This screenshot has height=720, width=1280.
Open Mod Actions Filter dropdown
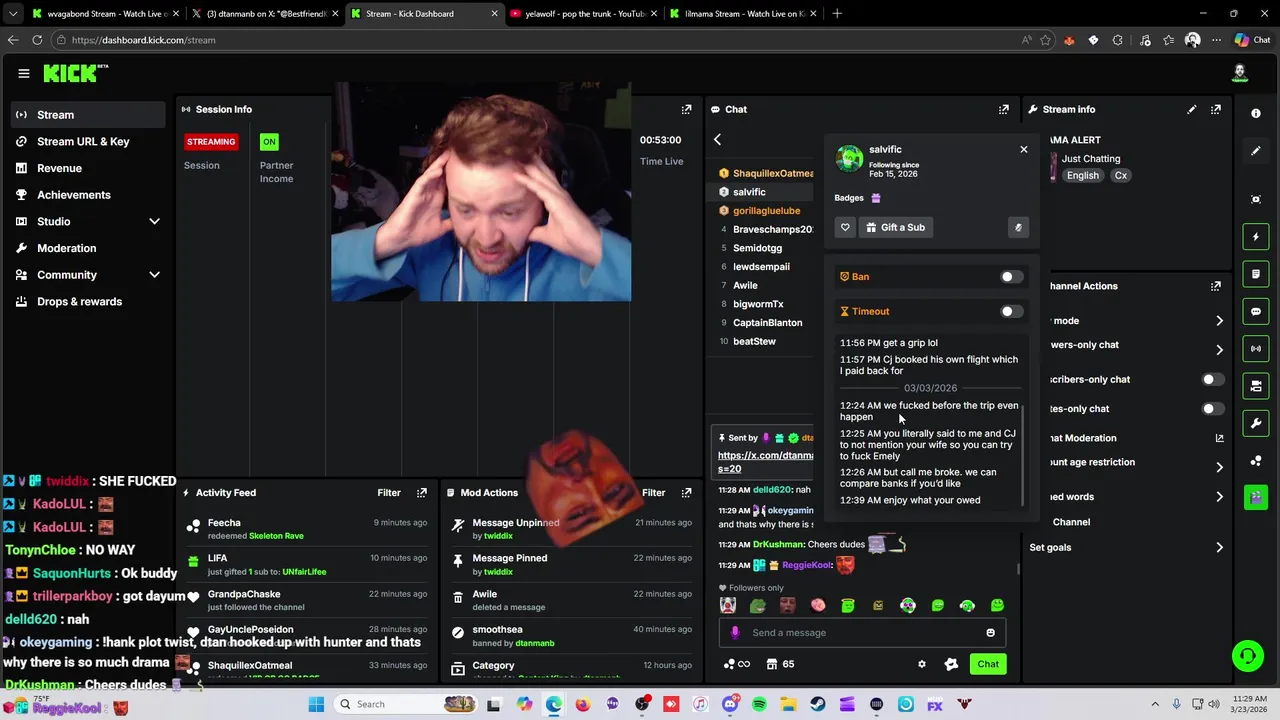[653, 492]
